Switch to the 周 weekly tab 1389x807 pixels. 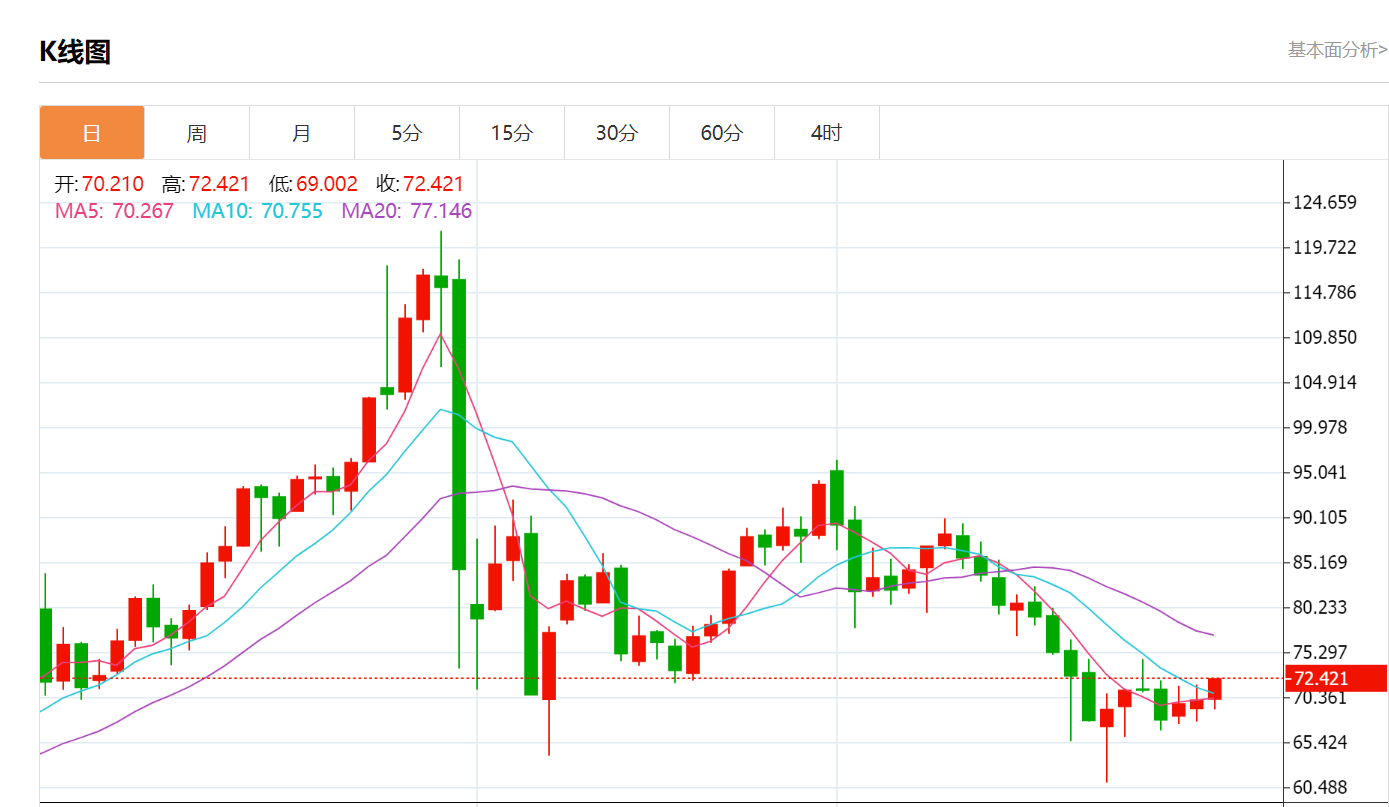click(x=197, y=133)
